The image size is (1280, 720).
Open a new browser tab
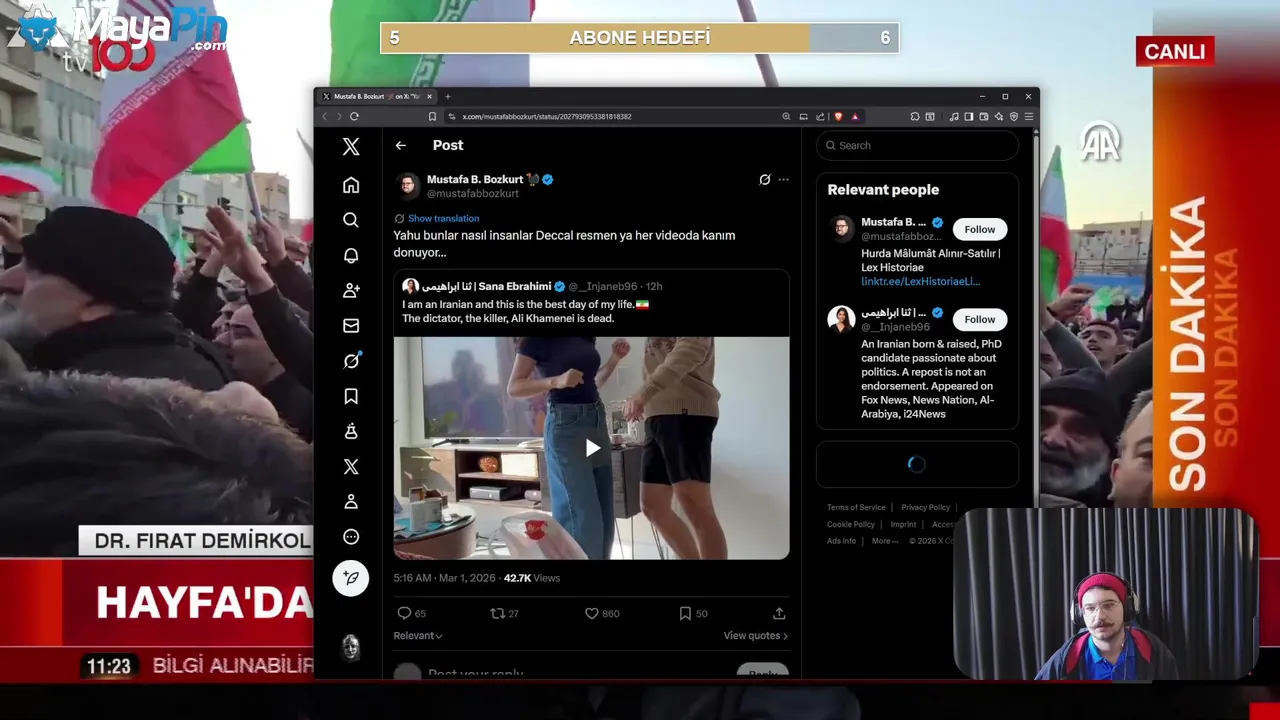click(x=447, y=96)
